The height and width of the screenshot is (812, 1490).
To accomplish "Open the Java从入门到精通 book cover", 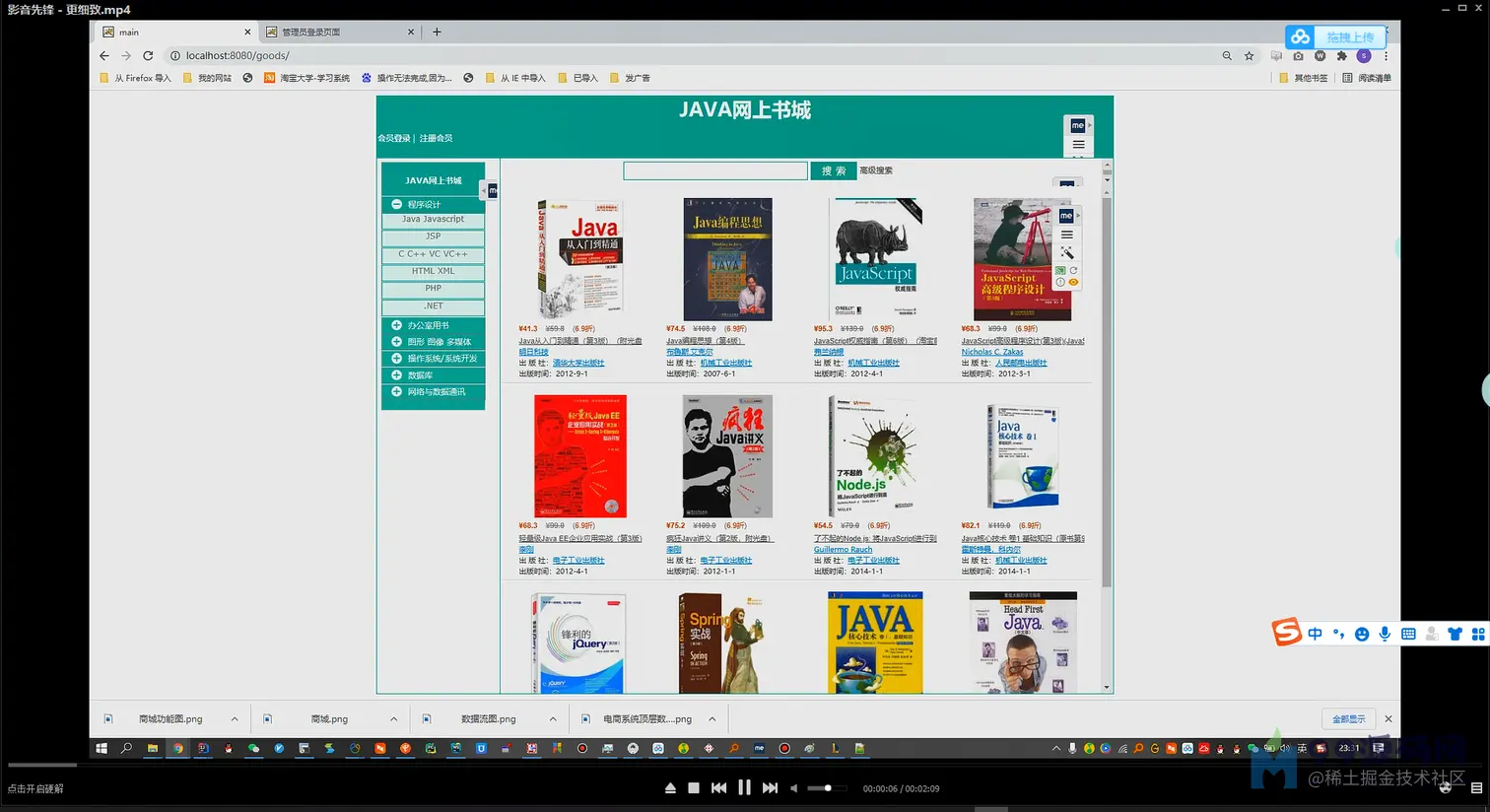I will [x=580, y=259].
